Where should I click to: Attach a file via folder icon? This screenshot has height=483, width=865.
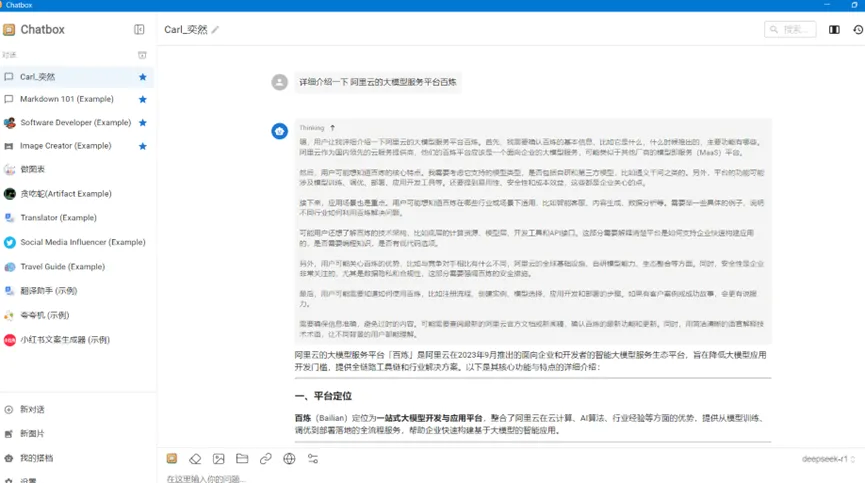pyautogui.click(x=242, y=458)
